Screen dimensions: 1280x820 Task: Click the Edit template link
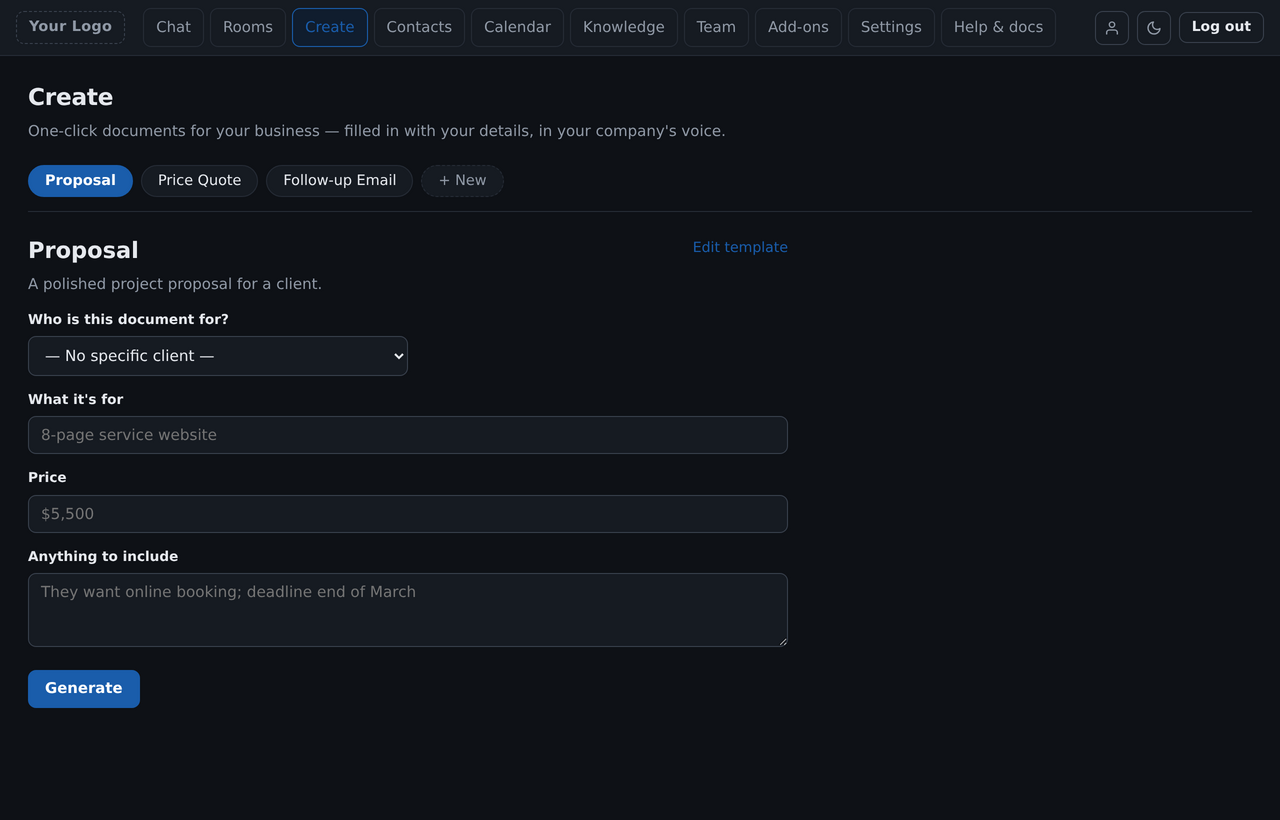tap(740, 247)
